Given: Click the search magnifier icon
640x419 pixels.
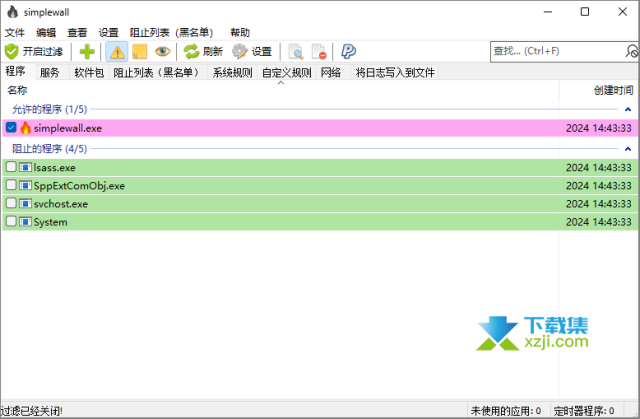Looking at the screenshot, I should (x=631, y=51).
